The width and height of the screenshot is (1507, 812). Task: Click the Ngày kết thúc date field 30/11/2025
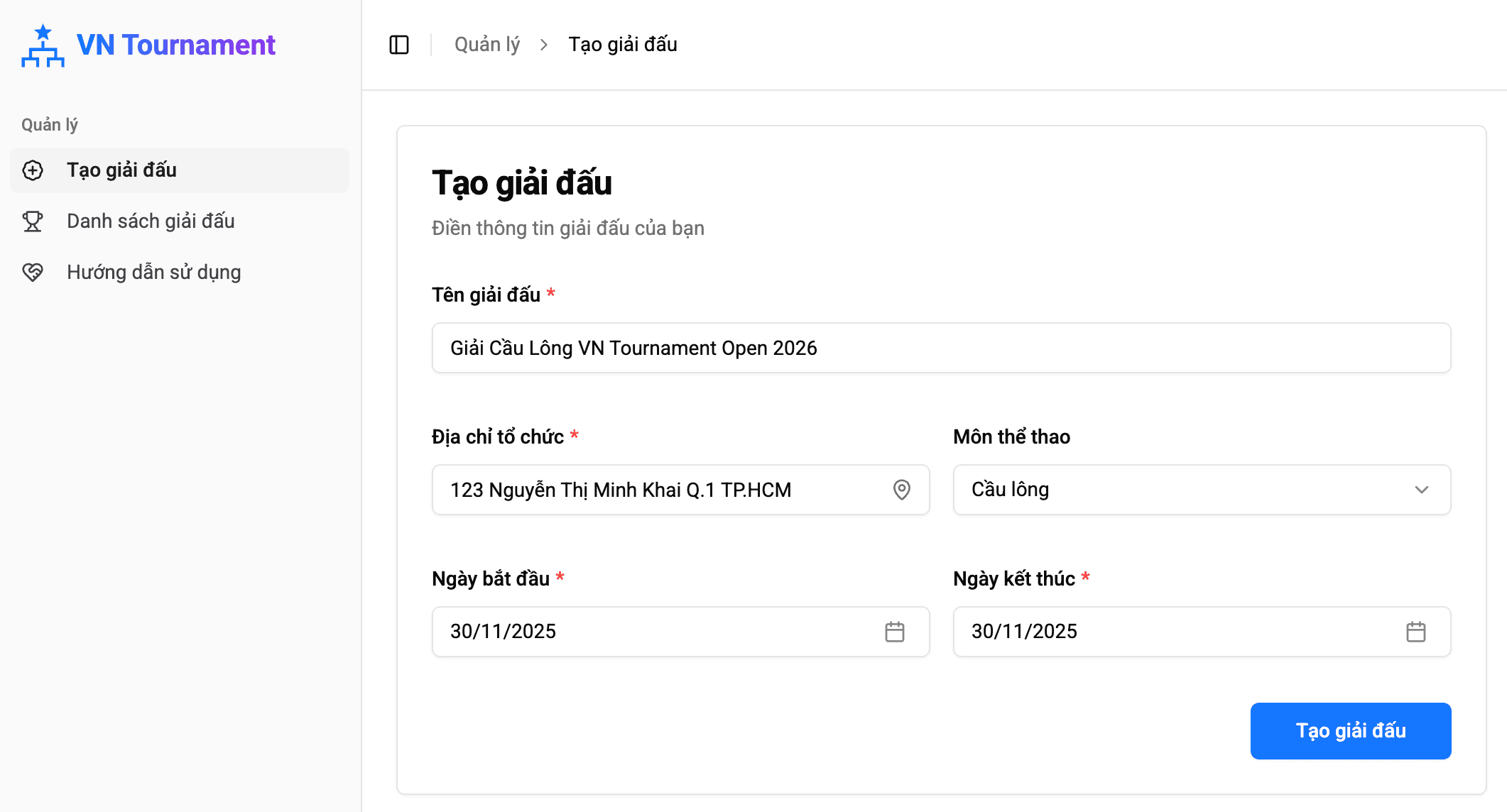(x=1202, y=632)
